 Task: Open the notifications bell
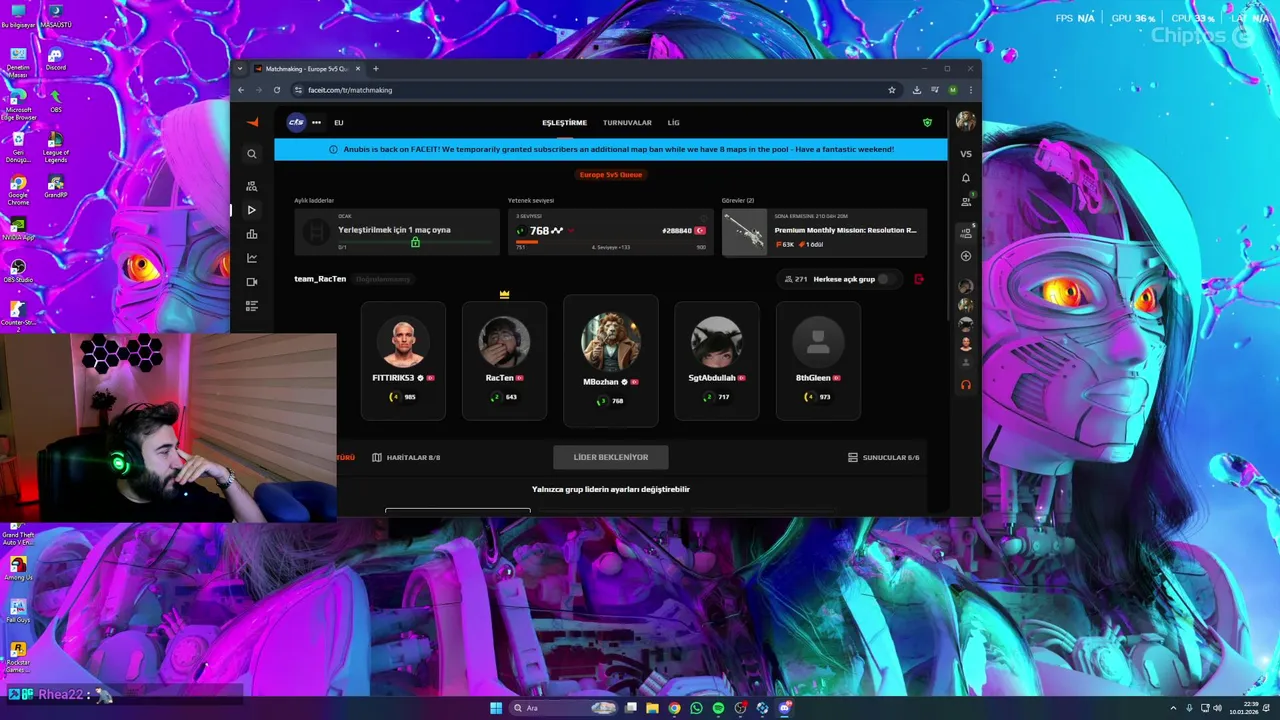966,178
